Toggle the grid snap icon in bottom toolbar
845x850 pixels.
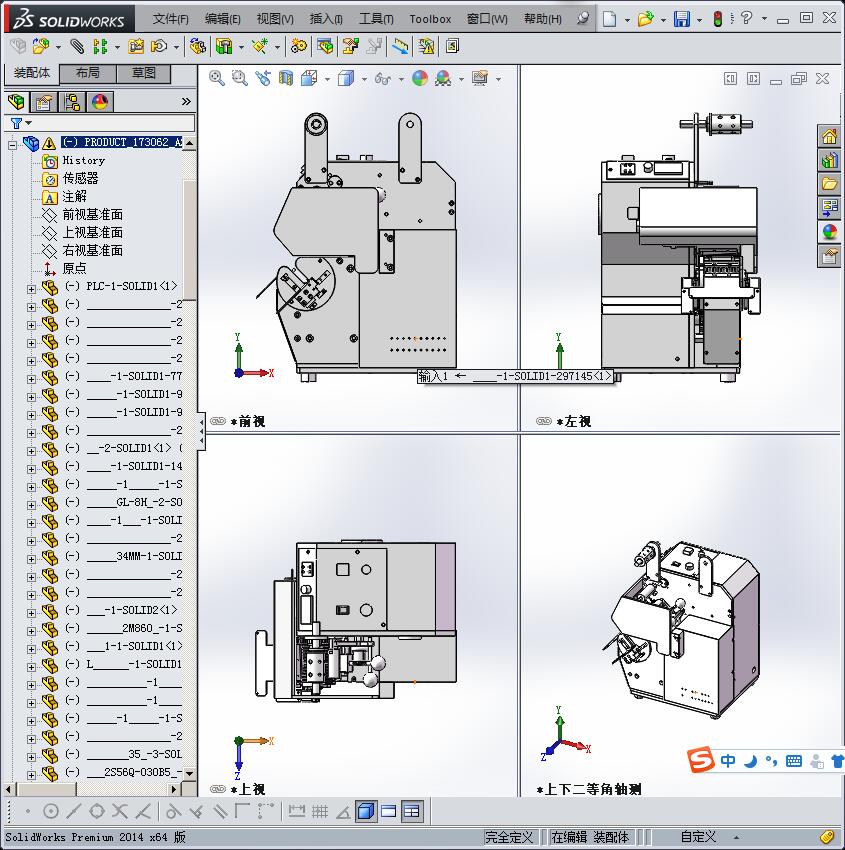point(320,812)
